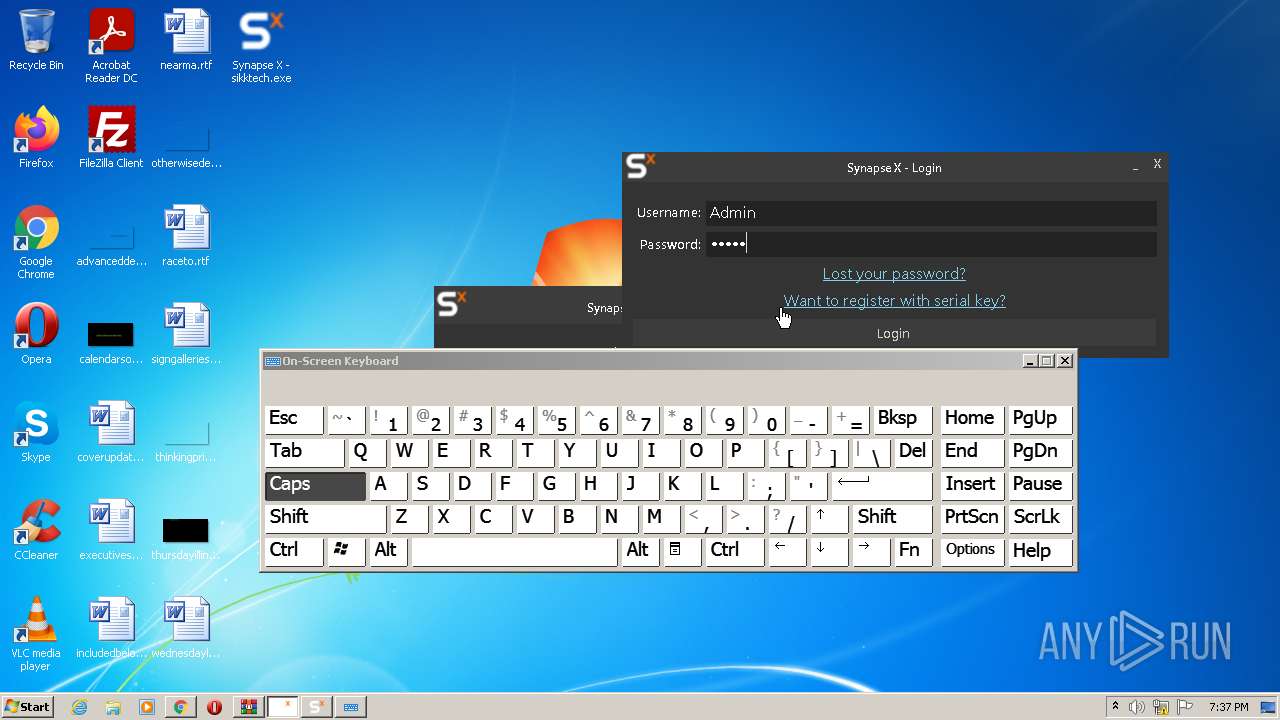
Task: Click the Login button in Synapse X
Action: (893, 333)
